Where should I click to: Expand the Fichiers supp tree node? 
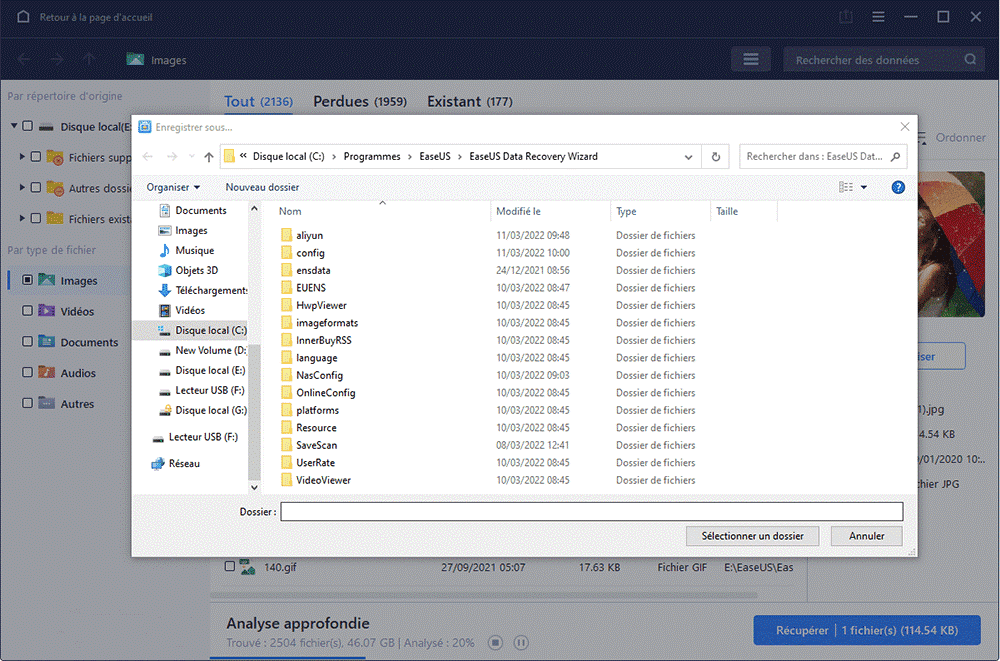click(22, 157)
